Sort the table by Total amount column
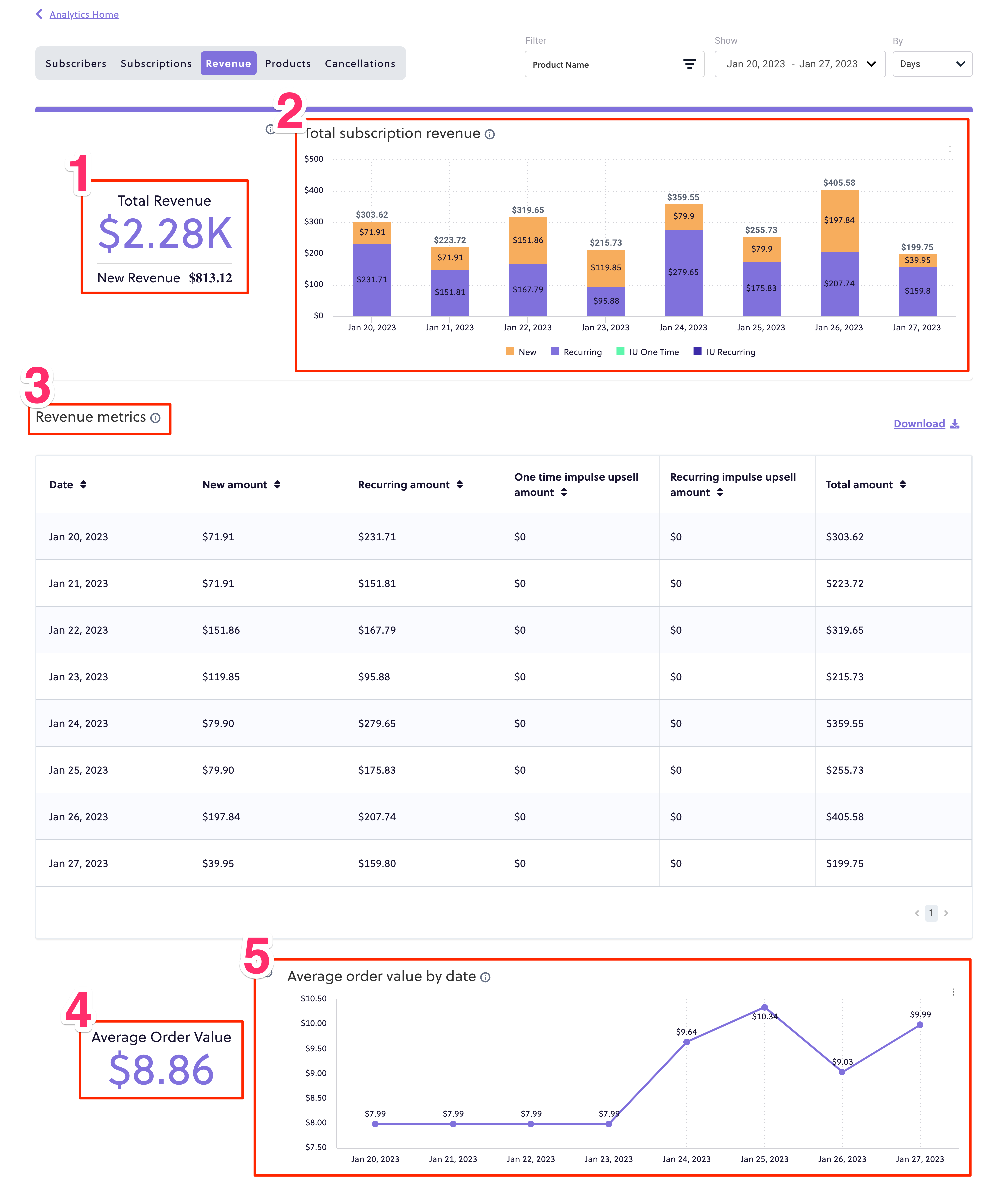Screen dimensions: 1008x1189 [903, 484]
